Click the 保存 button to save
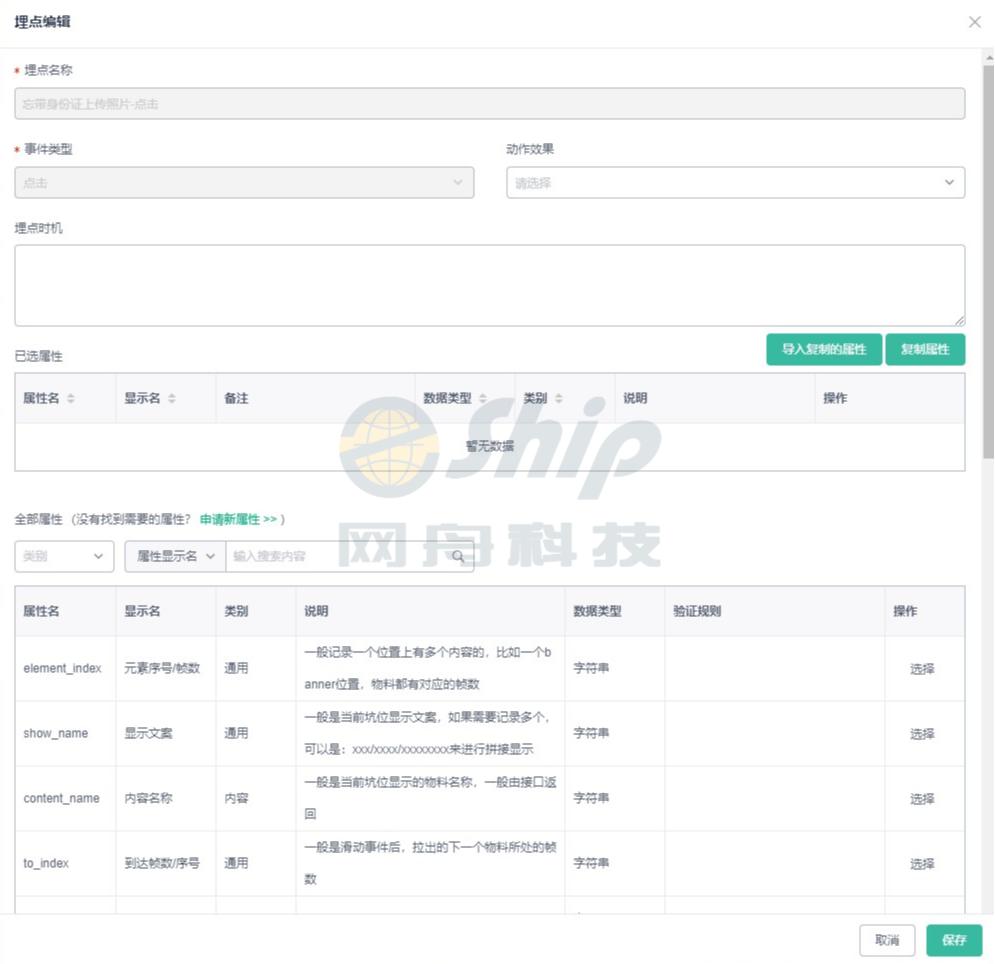This screenshot has height=964, width=995. pos(953,940)
